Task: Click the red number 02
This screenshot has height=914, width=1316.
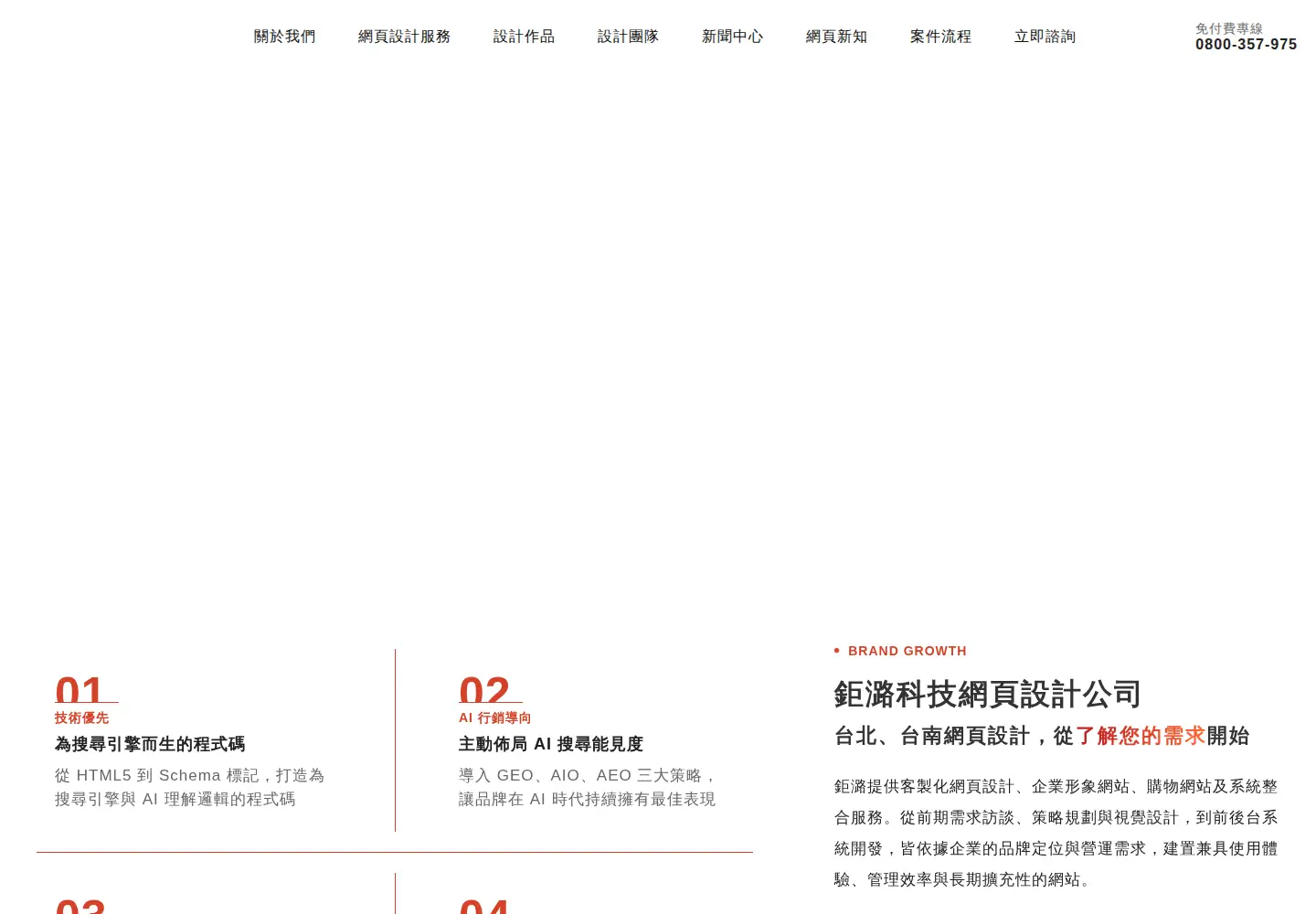Action: coord(484,690)
